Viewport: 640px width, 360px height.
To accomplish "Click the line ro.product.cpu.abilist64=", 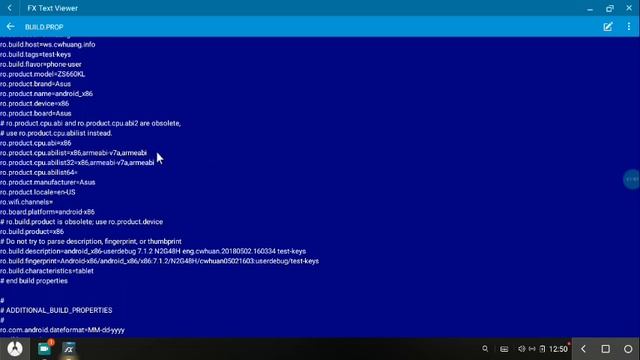I will pos(39,173).
